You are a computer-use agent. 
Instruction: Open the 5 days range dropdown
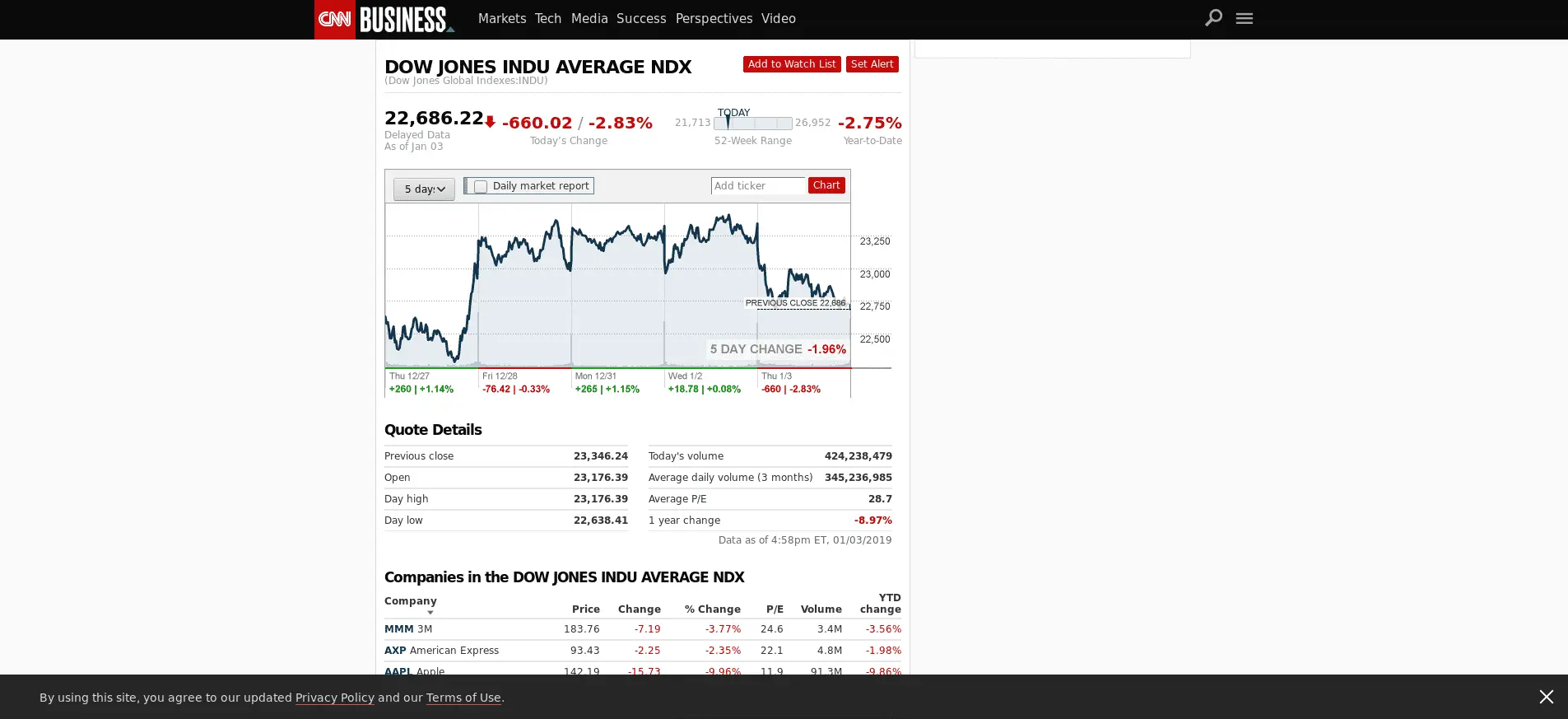tap(424, 189)
